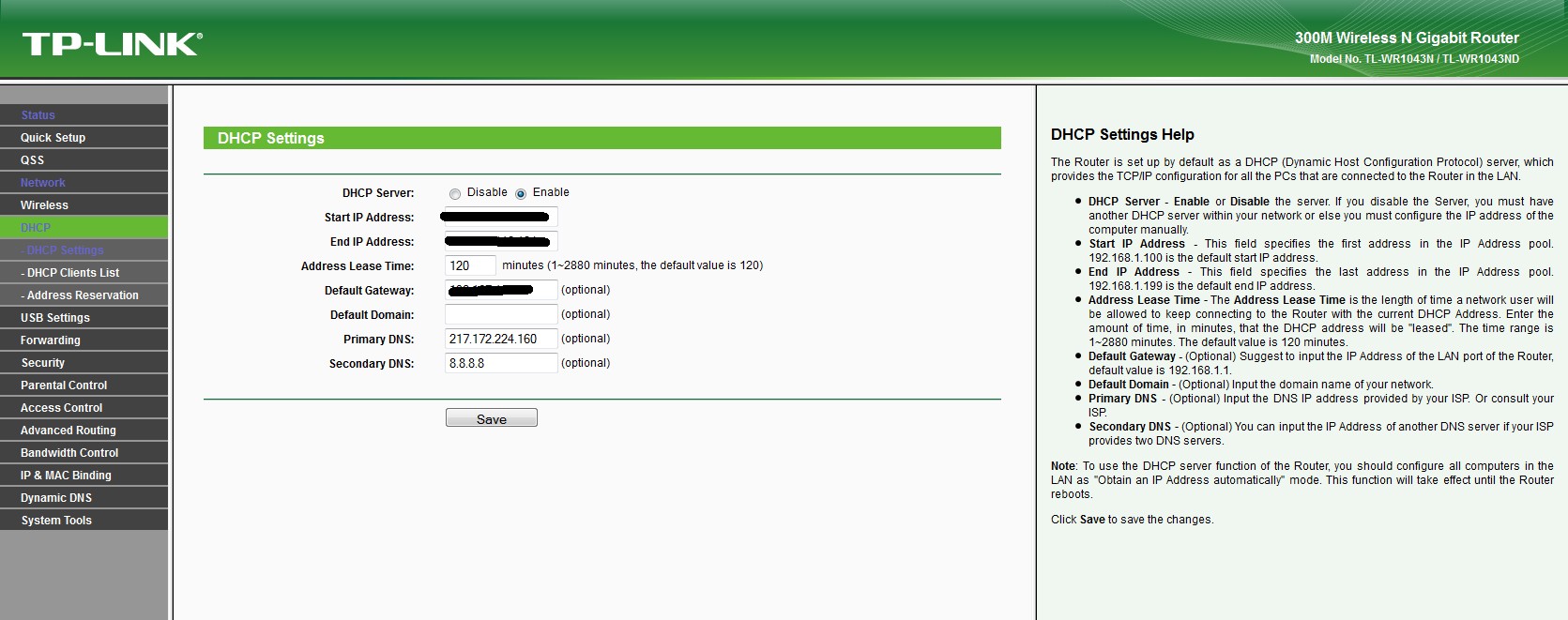This screenshot has height=620, width=1568.
Task: Open Quick Setup in sidebar
Action: coord(84,138)
